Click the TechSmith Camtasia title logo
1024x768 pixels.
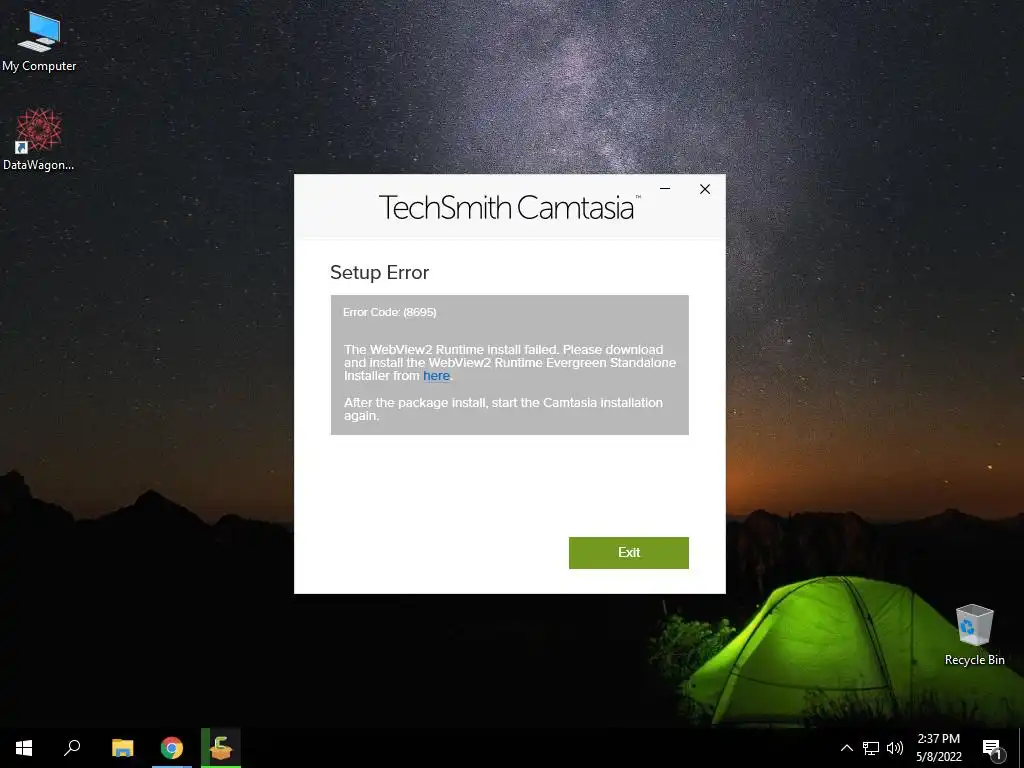click(x=509, y=207)
